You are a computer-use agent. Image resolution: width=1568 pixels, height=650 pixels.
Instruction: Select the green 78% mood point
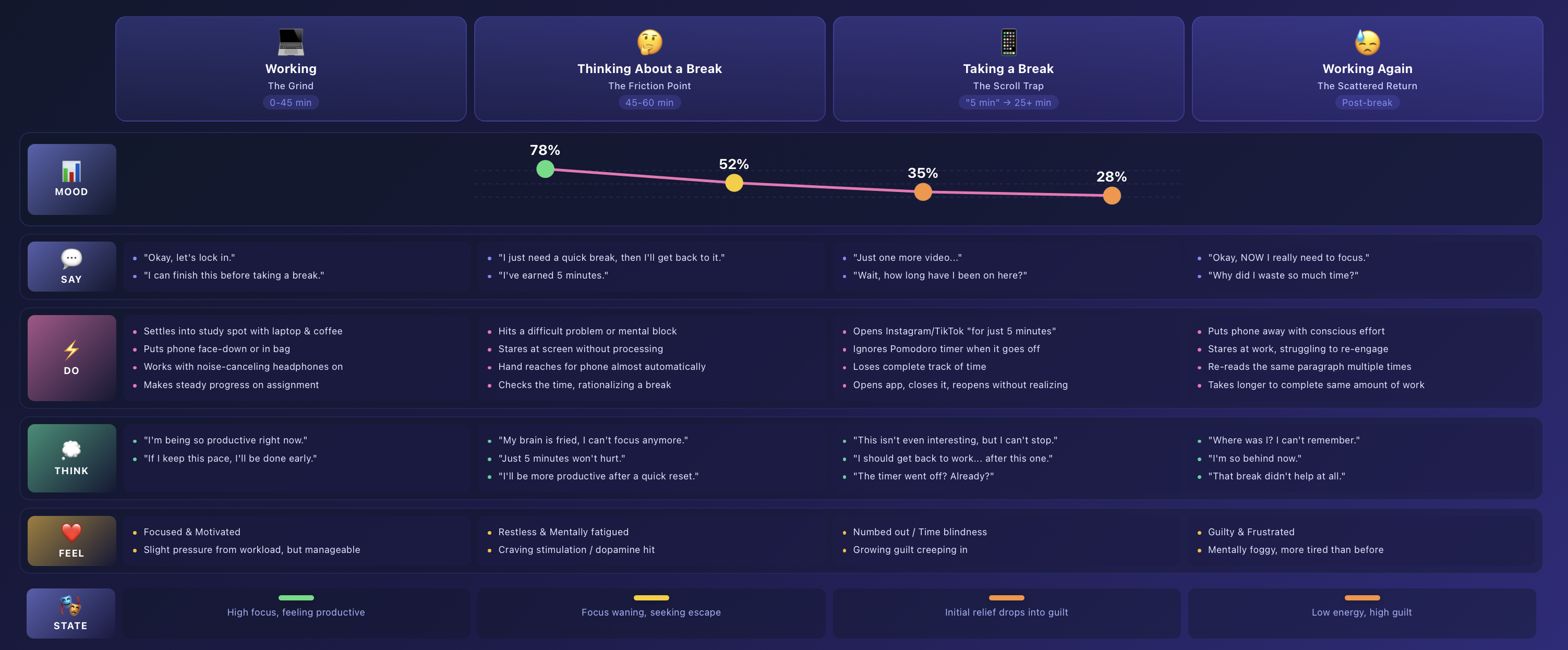coord(545,169)
